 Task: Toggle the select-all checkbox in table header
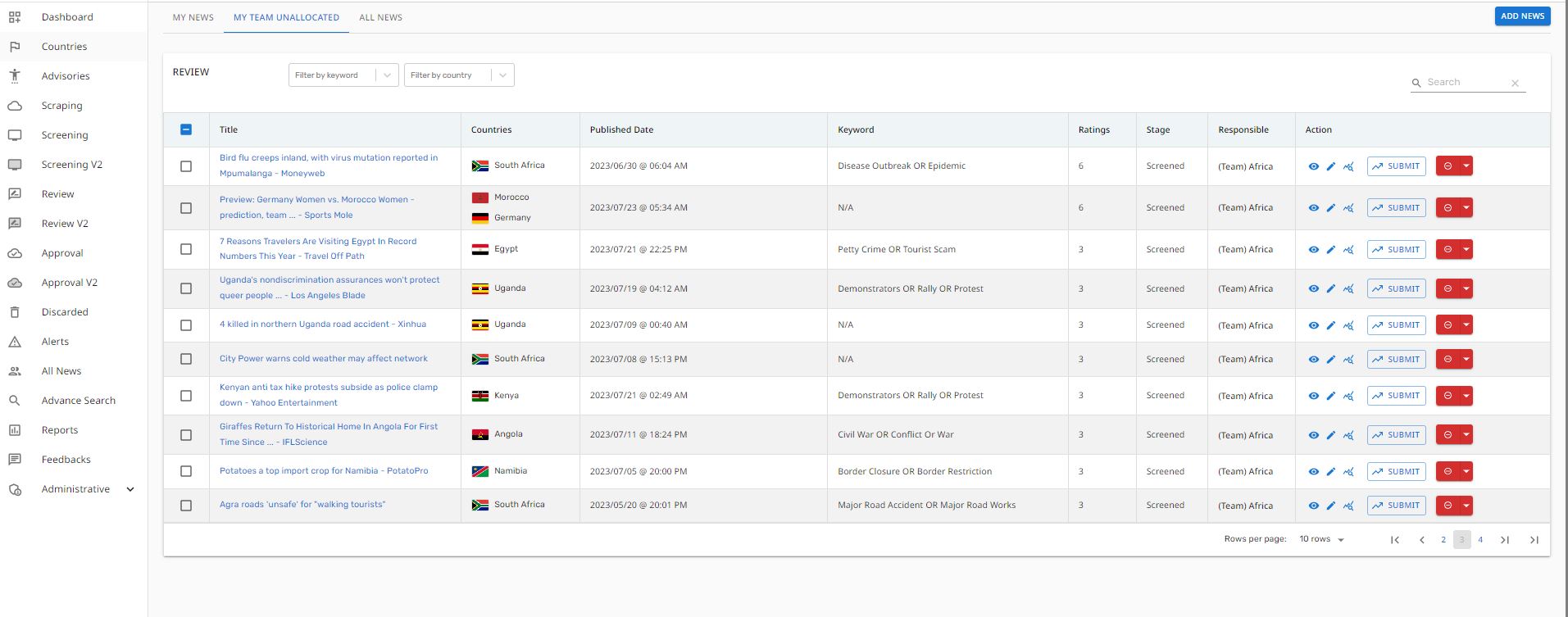click(x=186, y=129)
